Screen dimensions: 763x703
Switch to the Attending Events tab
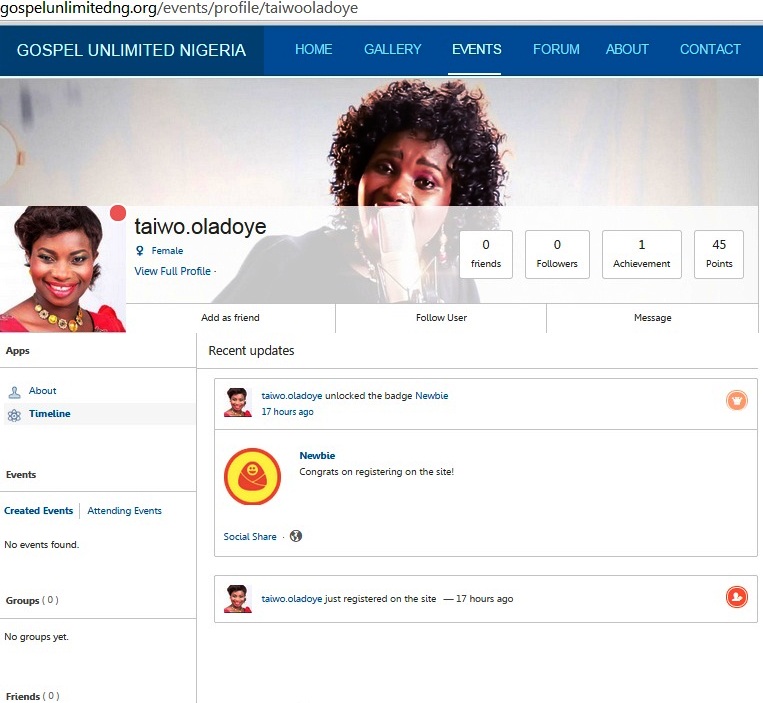coord(124,511)
